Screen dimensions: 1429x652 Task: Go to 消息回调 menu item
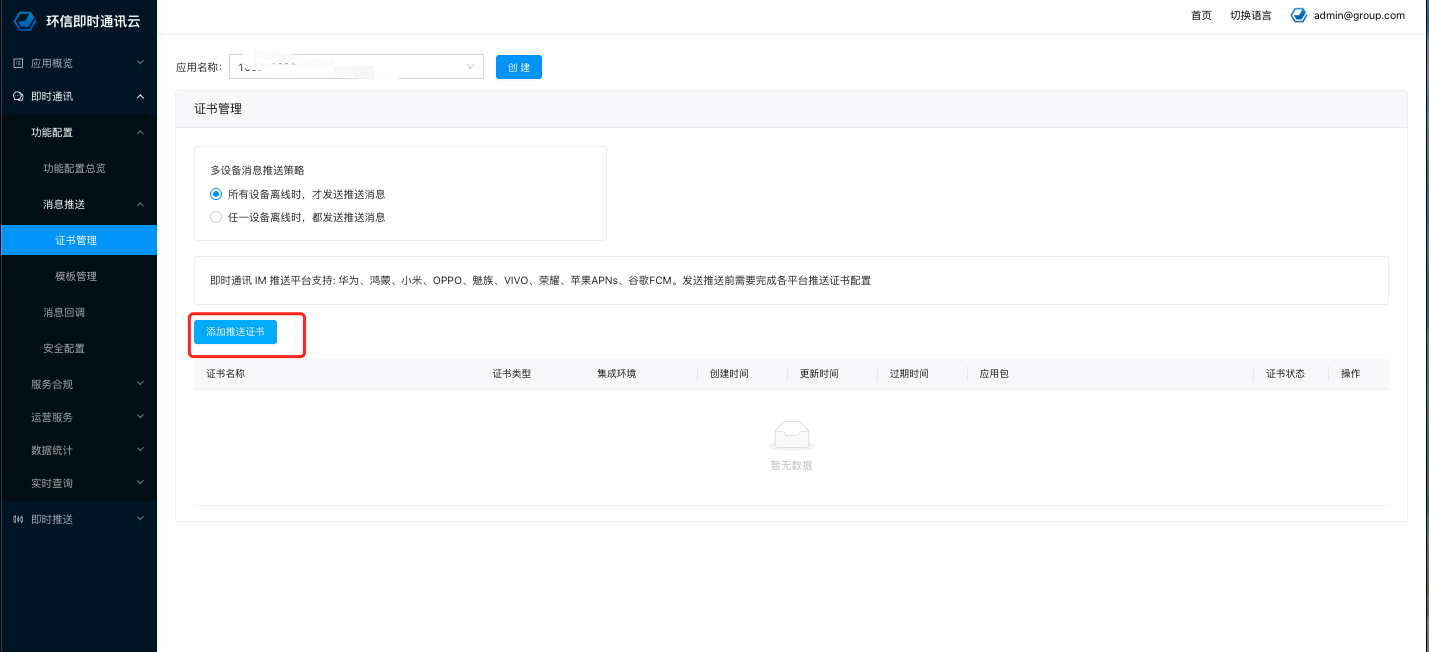coord(64,312)
